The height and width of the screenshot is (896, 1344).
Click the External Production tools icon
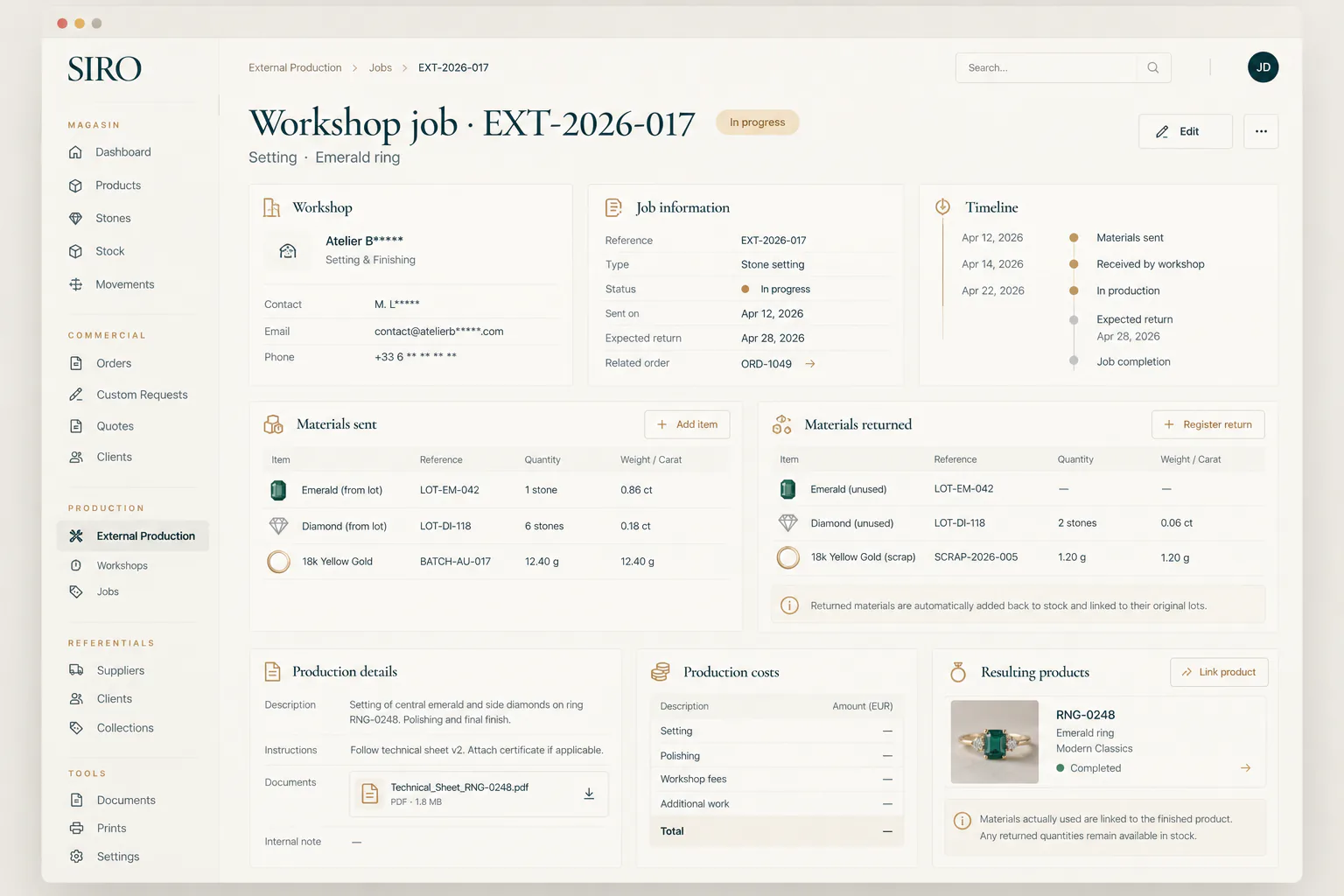point(76,536)
